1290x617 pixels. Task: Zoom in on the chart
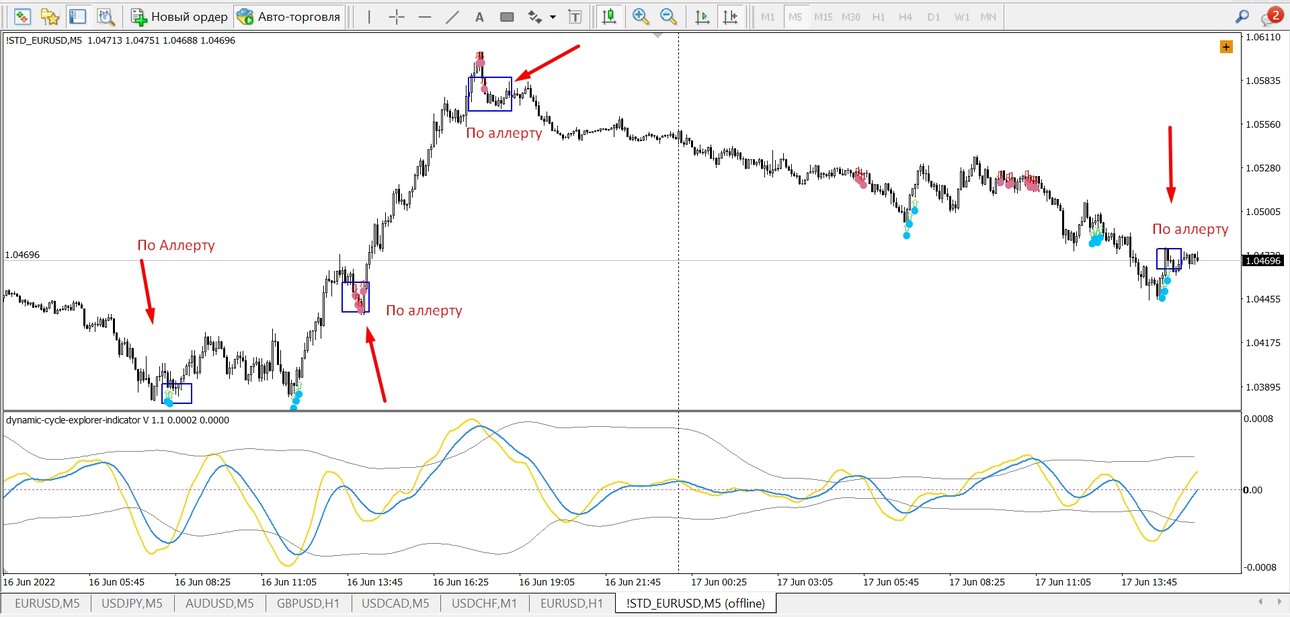click(640, 17)
